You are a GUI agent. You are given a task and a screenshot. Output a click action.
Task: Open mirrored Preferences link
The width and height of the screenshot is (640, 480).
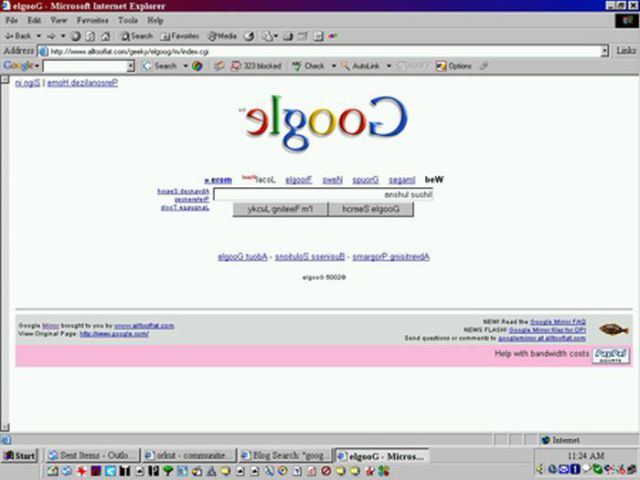pyautogui.click(x=192, y=199)
